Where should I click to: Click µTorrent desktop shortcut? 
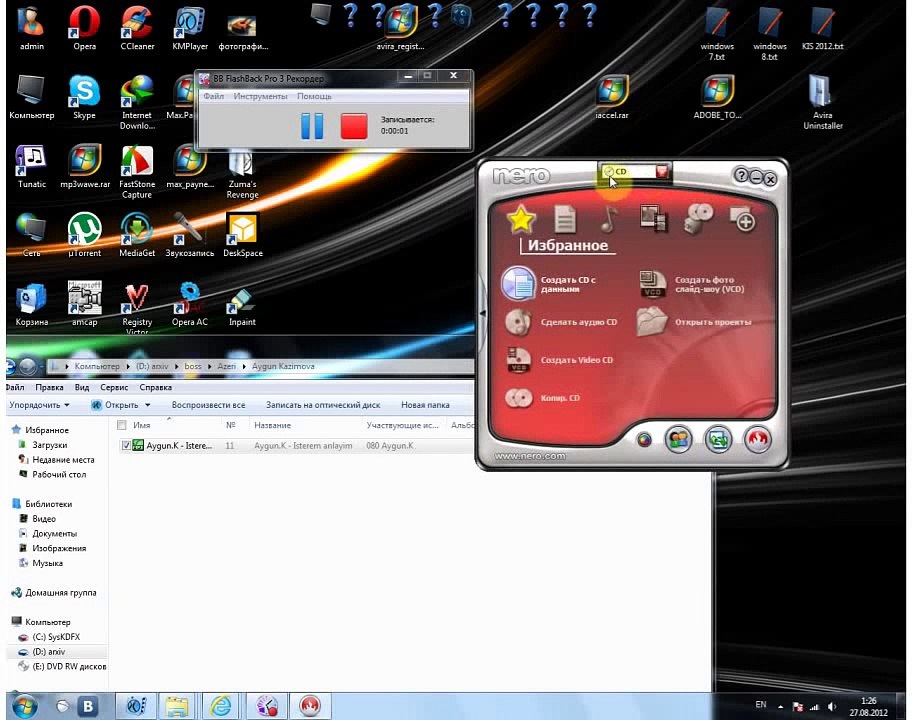(84, 235)
